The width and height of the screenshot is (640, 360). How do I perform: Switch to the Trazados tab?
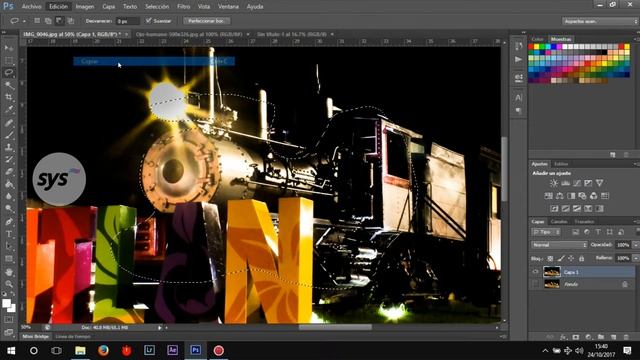[x=584, y=222]
